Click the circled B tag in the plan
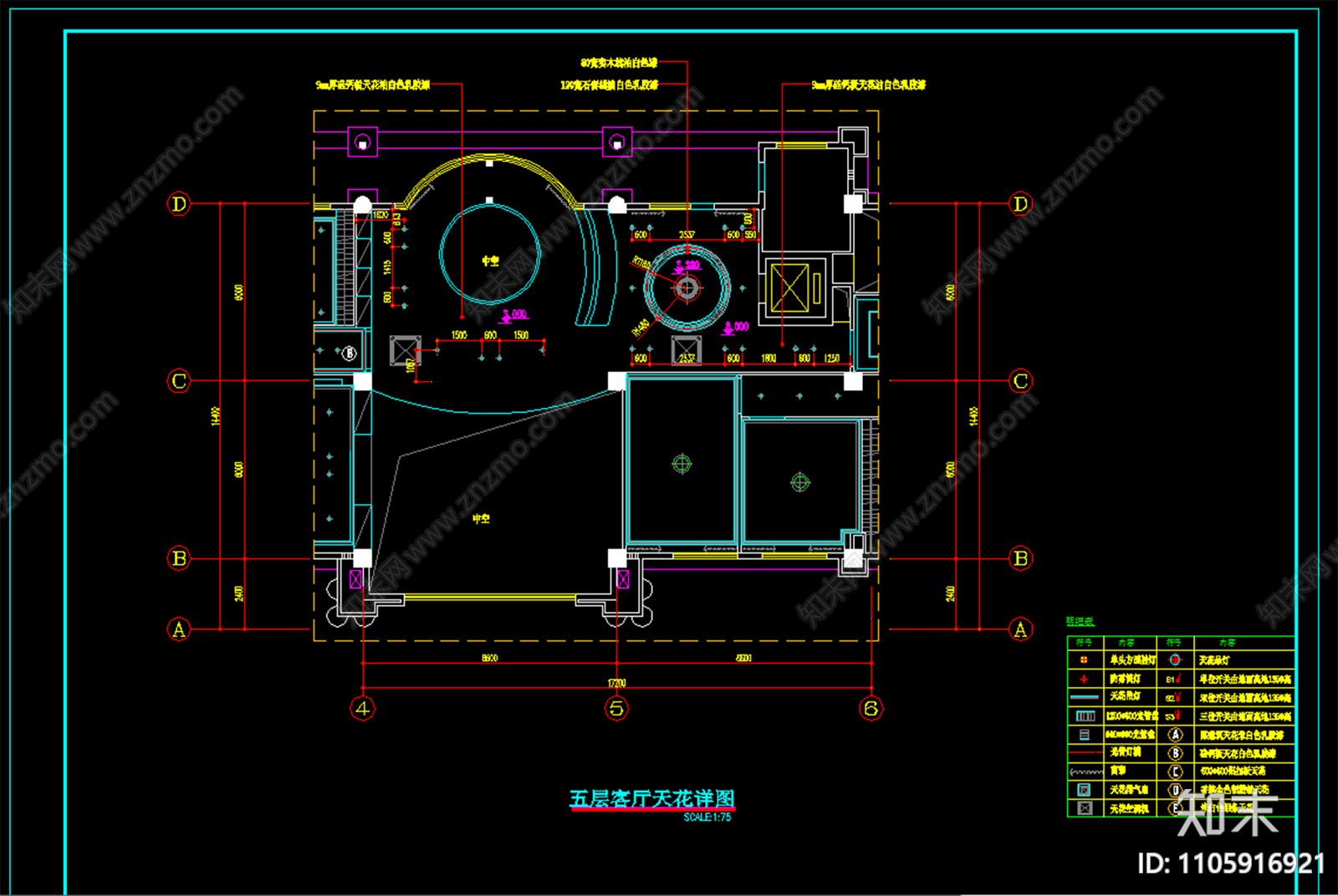 tap(350, 354)
